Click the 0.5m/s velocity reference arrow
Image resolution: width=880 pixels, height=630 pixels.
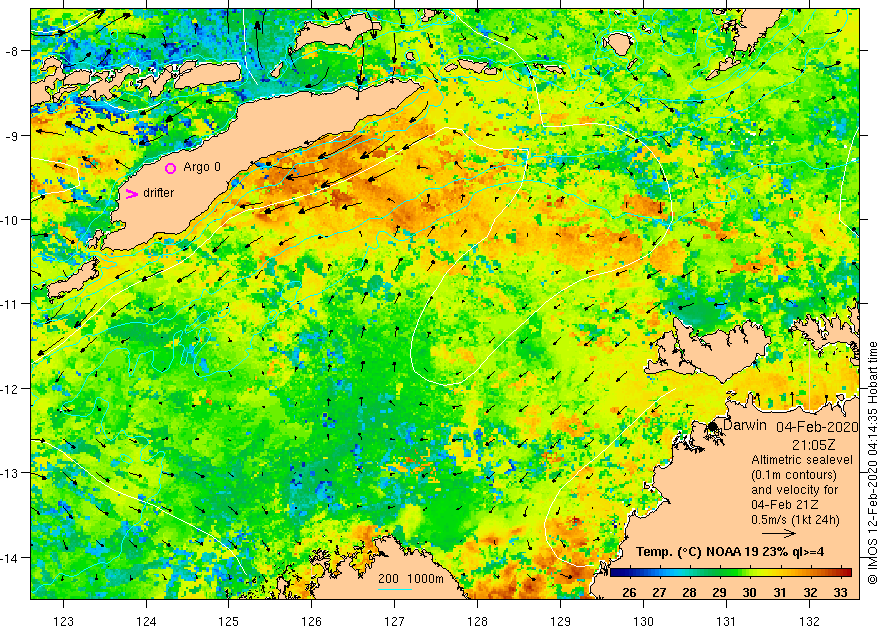click(x=779, y=533)
